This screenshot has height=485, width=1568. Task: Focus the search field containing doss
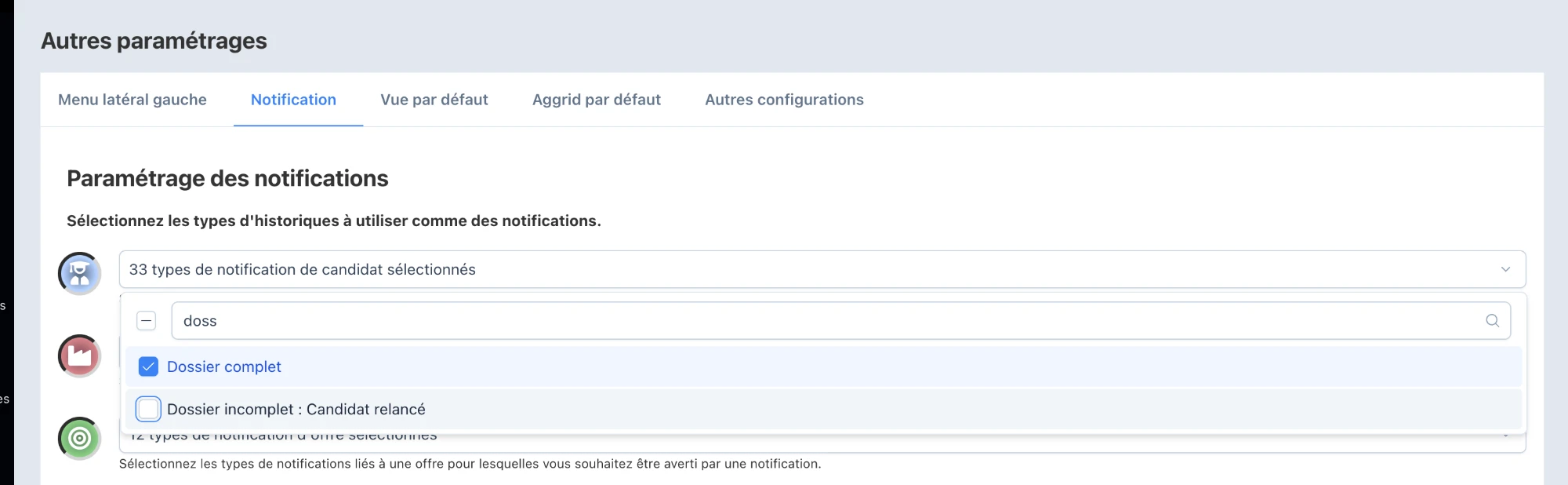pyautogui.click(x=840, y=320)
